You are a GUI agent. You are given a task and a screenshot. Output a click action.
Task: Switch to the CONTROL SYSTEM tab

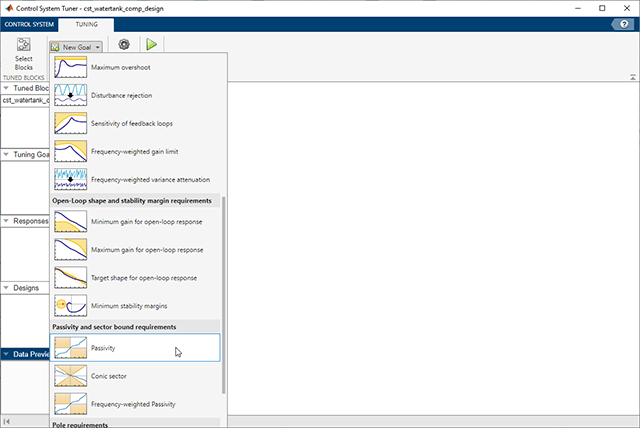tap(29, 24)
